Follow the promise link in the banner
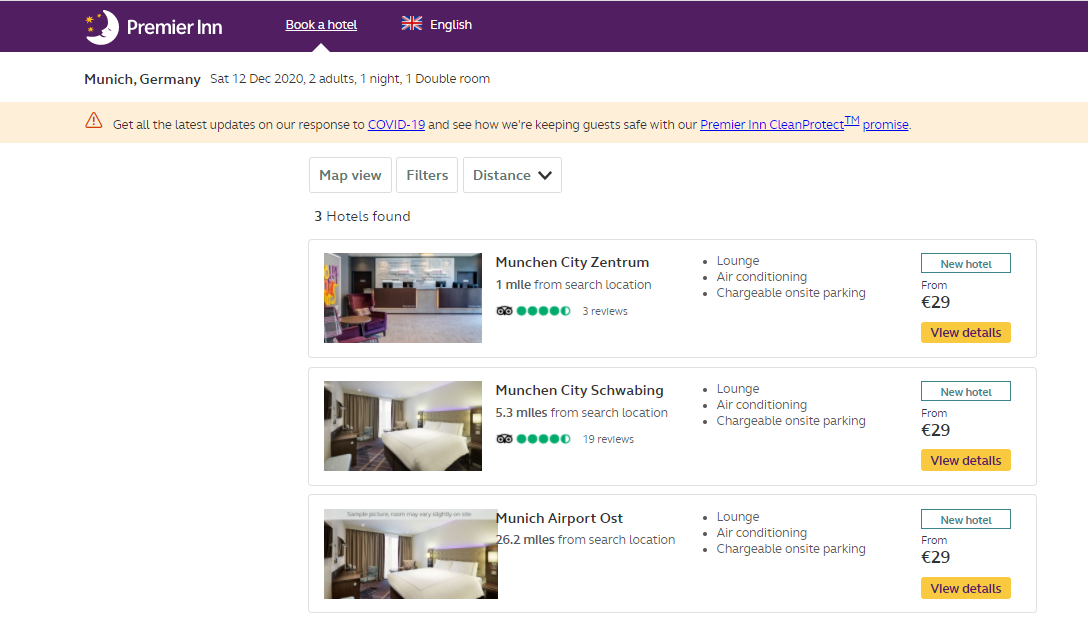Image resolution: width=1088 pixels, height=627 pixels. (x=885, y=125)
